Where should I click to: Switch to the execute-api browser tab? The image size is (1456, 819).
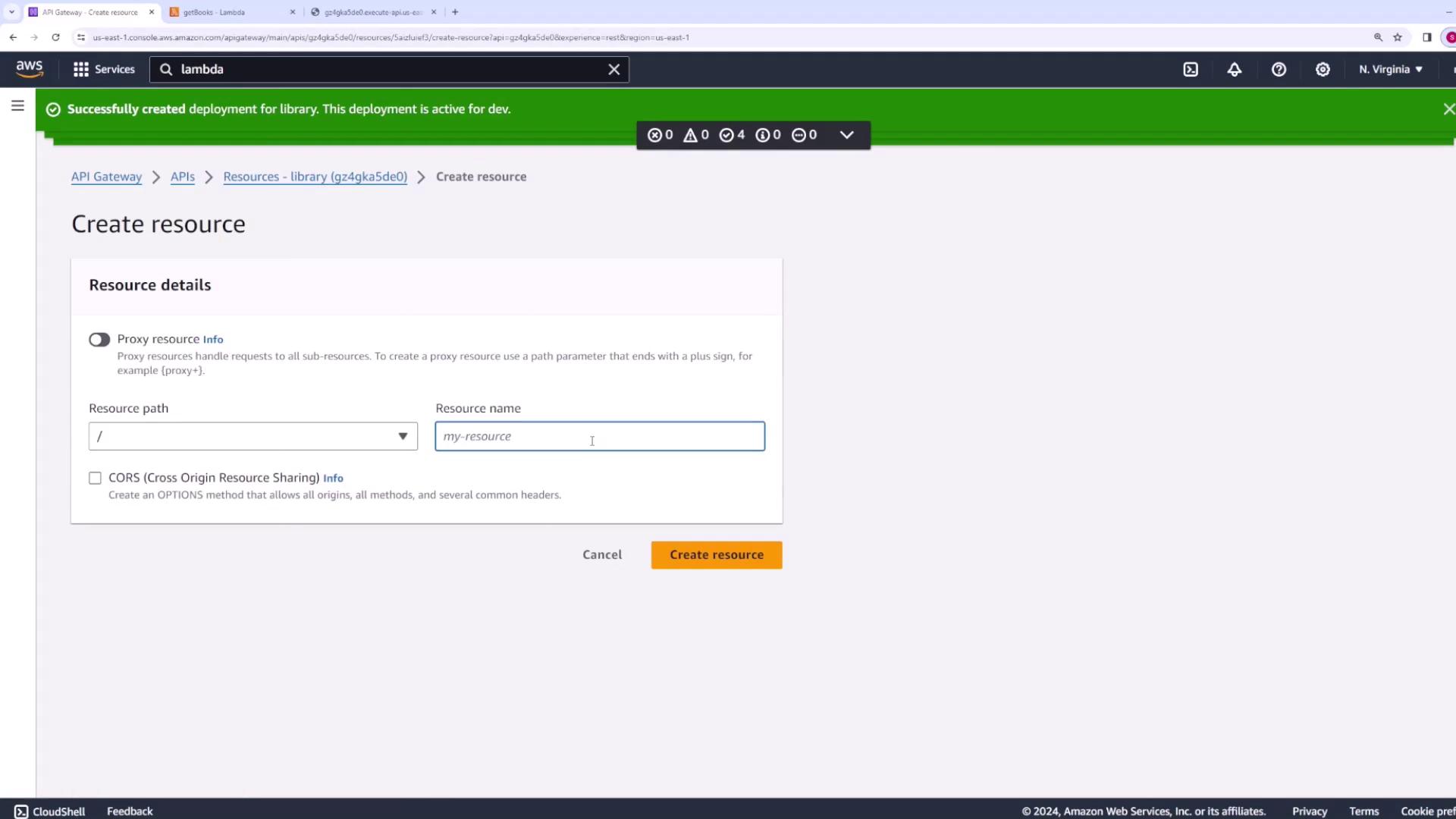pos(372,12)
